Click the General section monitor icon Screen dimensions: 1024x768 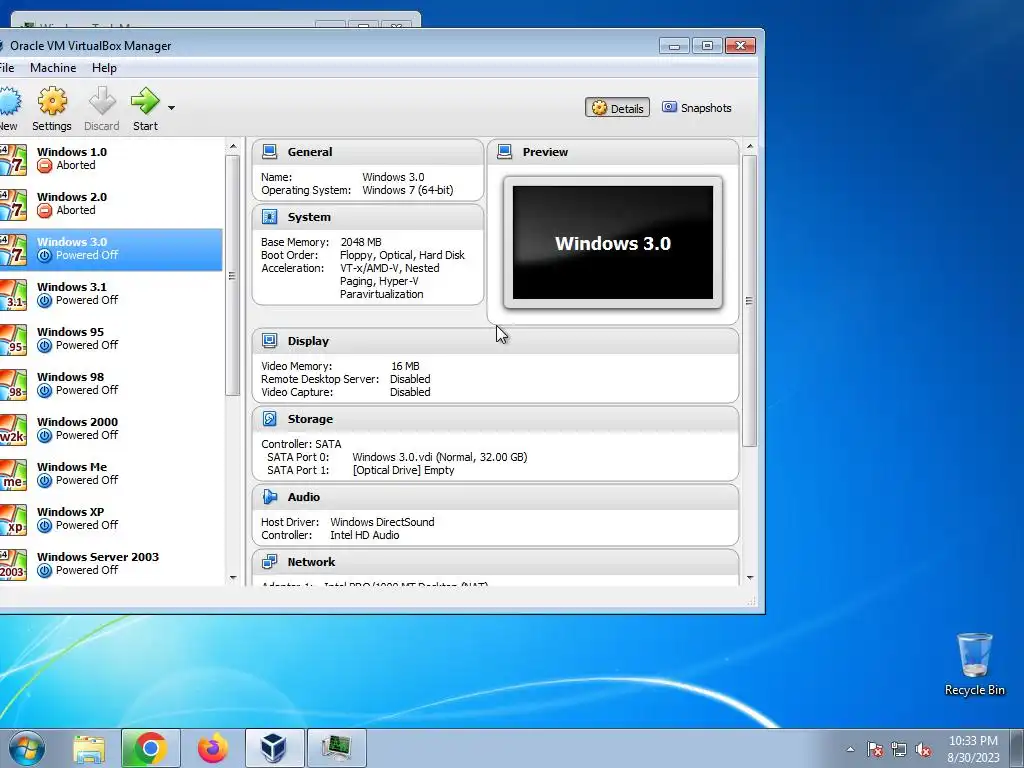(x=269, y=152)
